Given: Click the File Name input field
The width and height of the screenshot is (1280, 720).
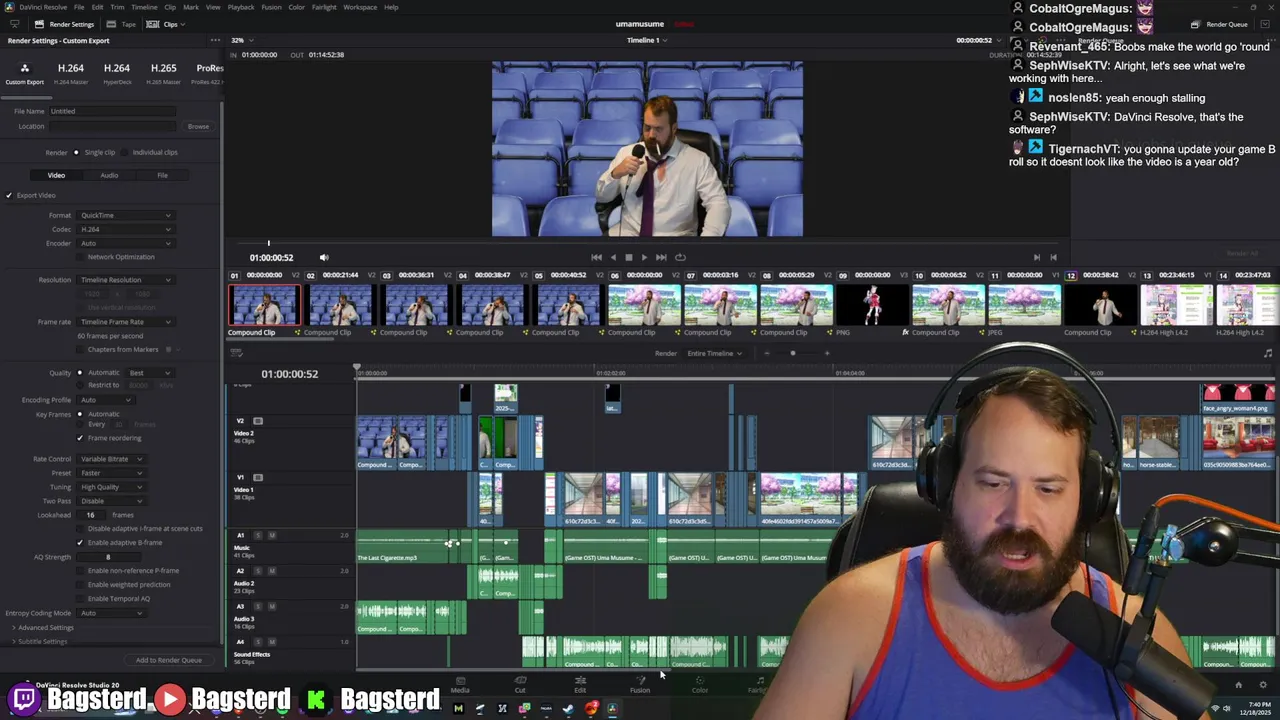Looking at the screenshot, I should click(113, 111).
